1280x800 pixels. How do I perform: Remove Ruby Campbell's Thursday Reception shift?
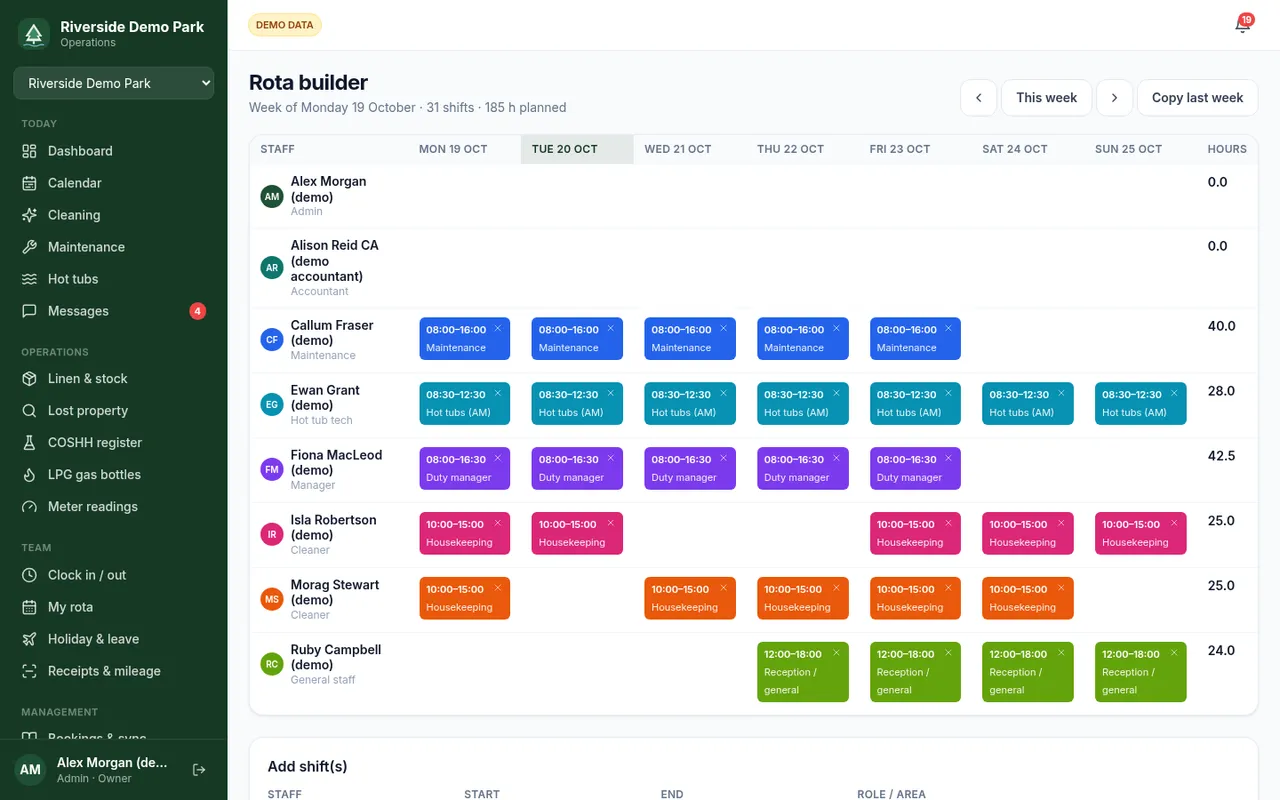(x=836, y=653)
